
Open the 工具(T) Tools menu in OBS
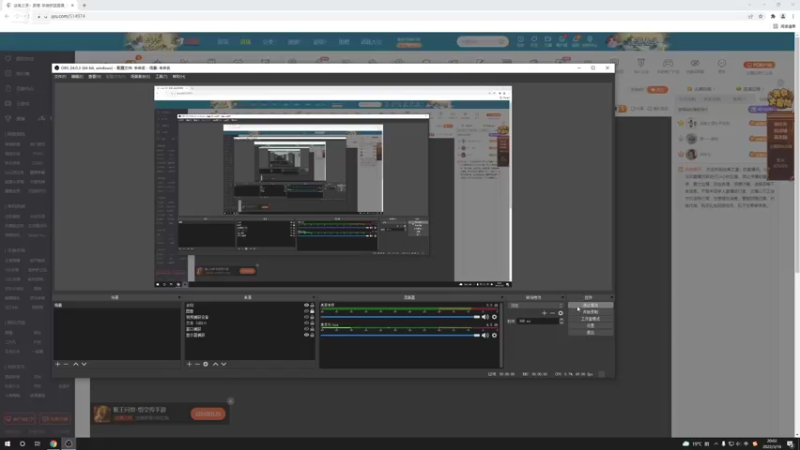(x=161, y=77)
